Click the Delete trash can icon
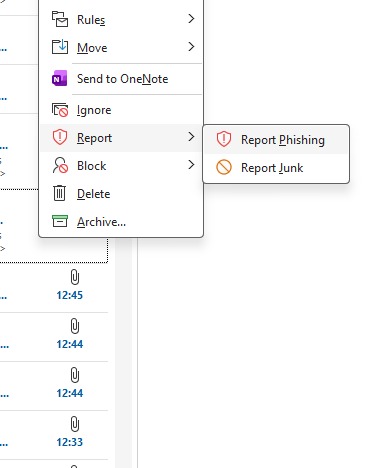The width and height of the screenshot is (384, 468). coord(60,193)
